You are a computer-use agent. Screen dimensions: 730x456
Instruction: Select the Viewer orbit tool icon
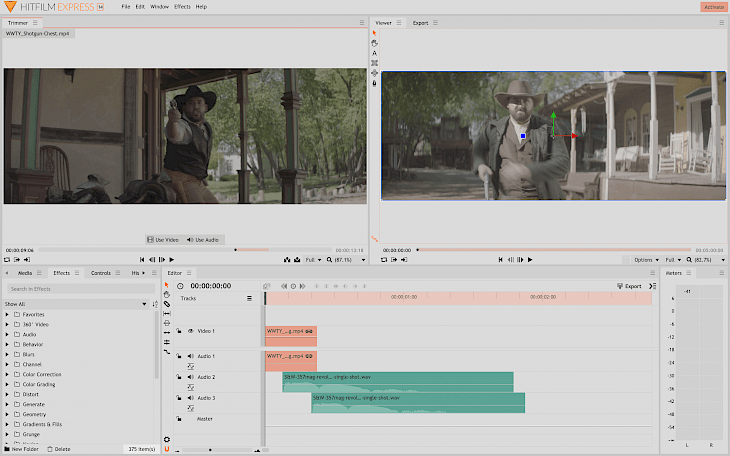(374, 73)
